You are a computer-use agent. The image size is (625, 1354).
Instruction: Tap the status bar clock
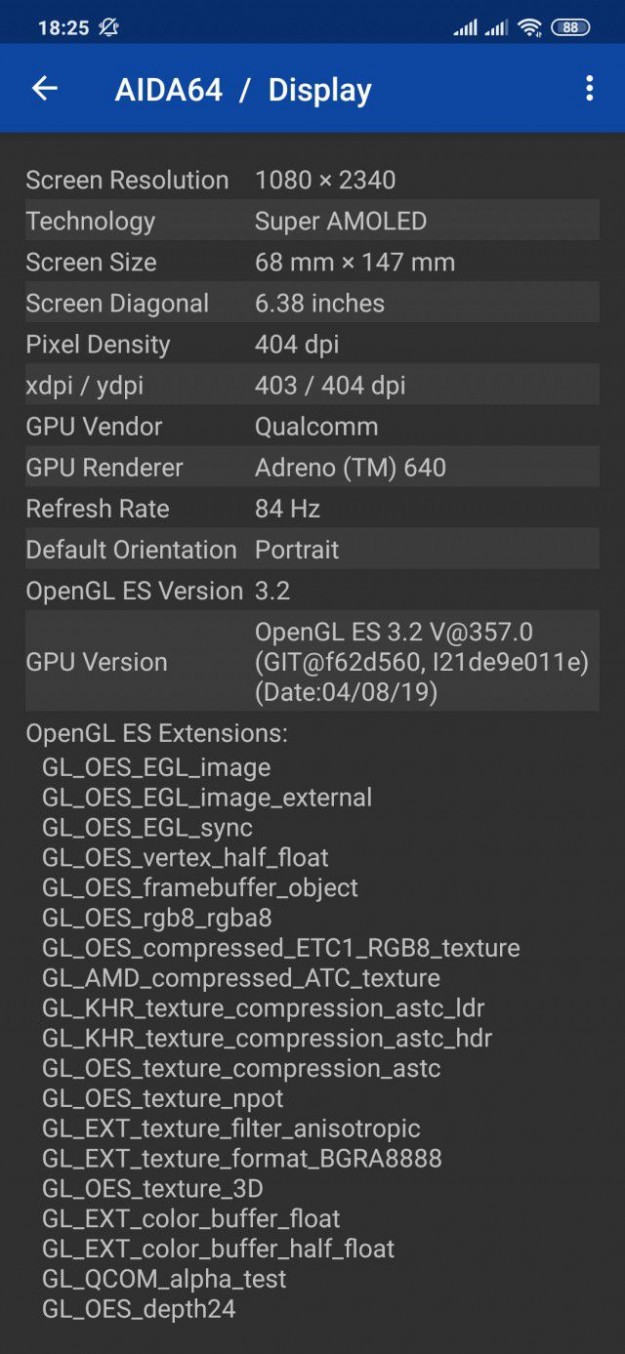[63, 28]
